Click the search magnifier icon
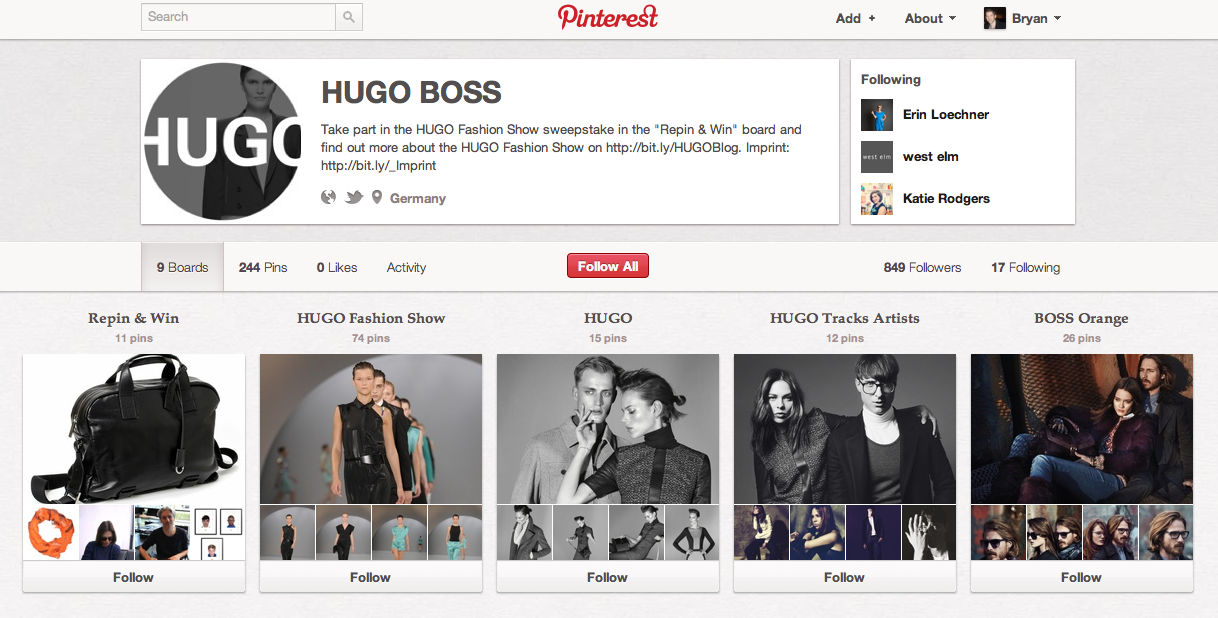This screenshot has width=1218, height=618. click(348, 17)
